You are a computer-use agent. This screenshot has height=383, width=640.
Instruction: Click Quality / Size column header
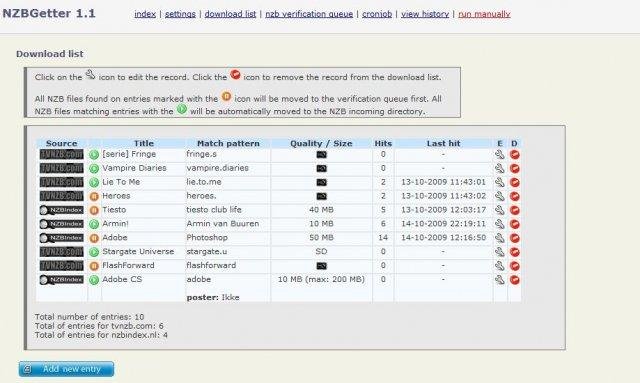pyautogui.click(x=321, y=143)
